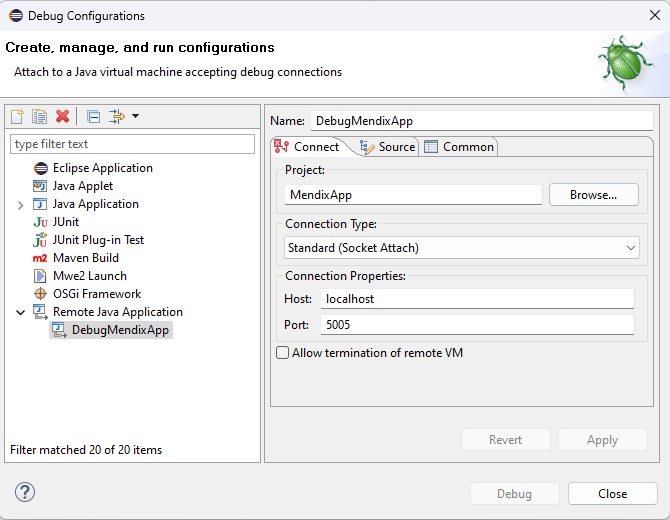Open the Connection Type dropdown

pos(462,247)
